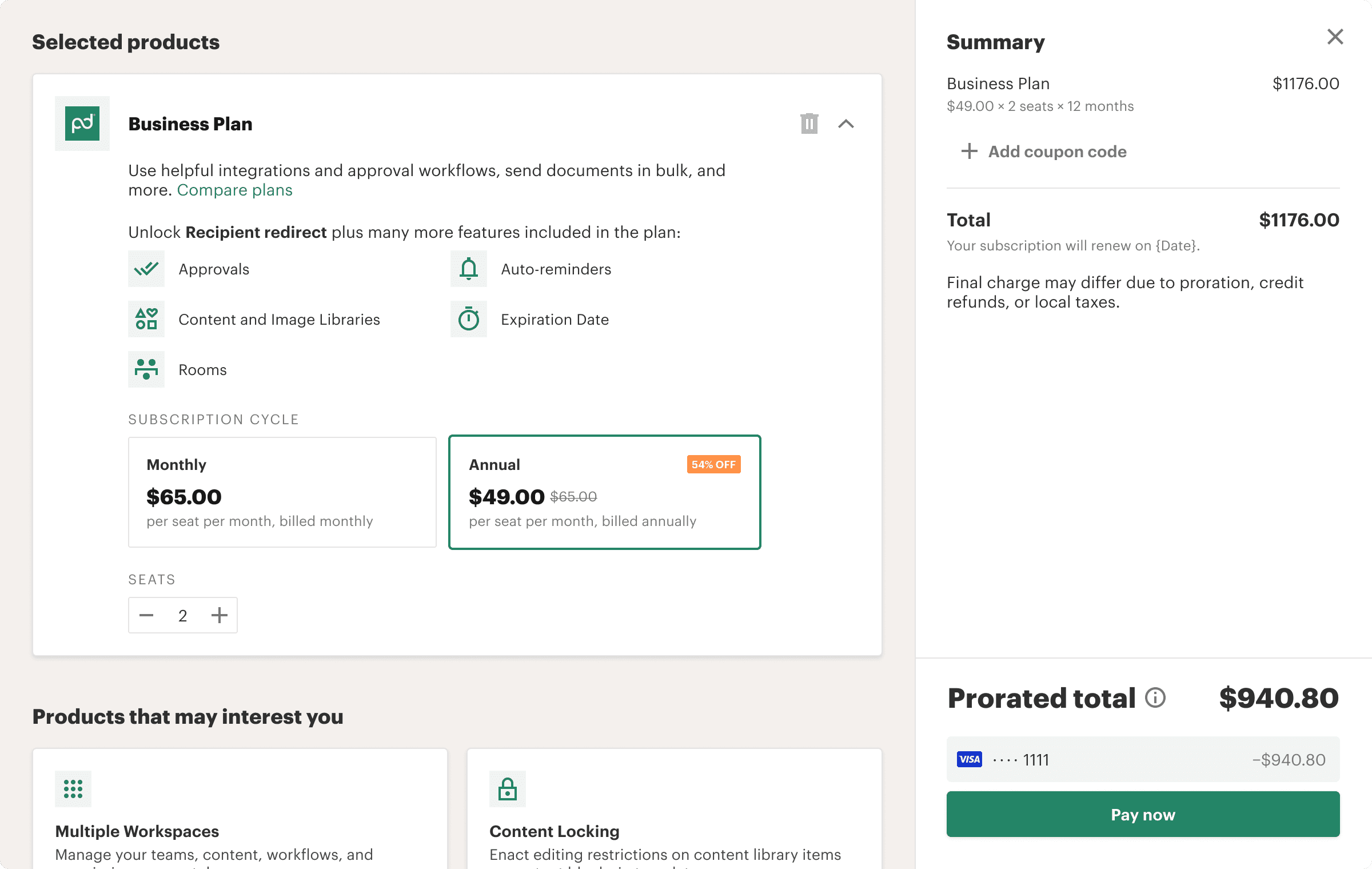
Task: Click the Approvals double-check icon
Action: (146, 269)
